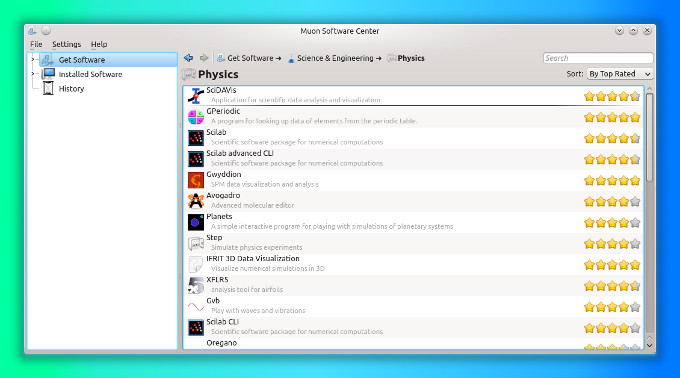The height and width of the screenshot is (378, 680).
Task: Click 'Play with waves and vibrations' description
Action: click(258, 311)
